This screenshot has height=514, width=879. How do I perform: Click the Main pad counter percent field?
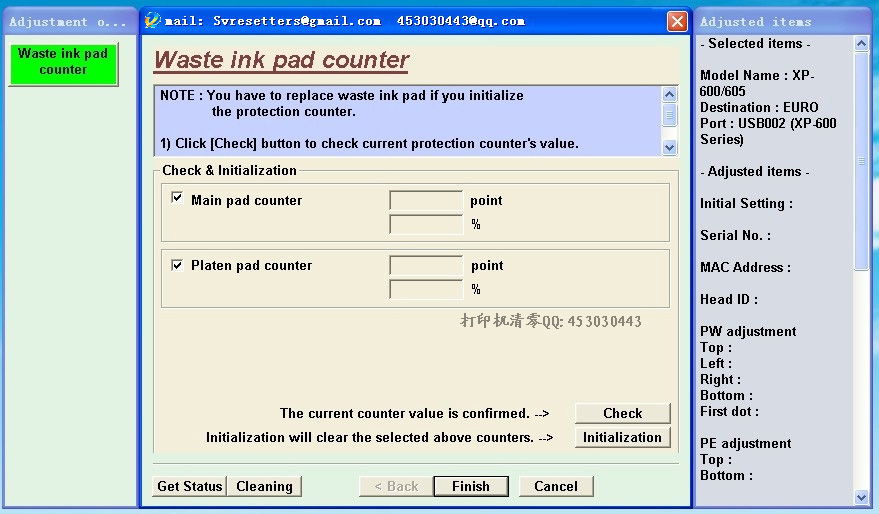[426, 224]
